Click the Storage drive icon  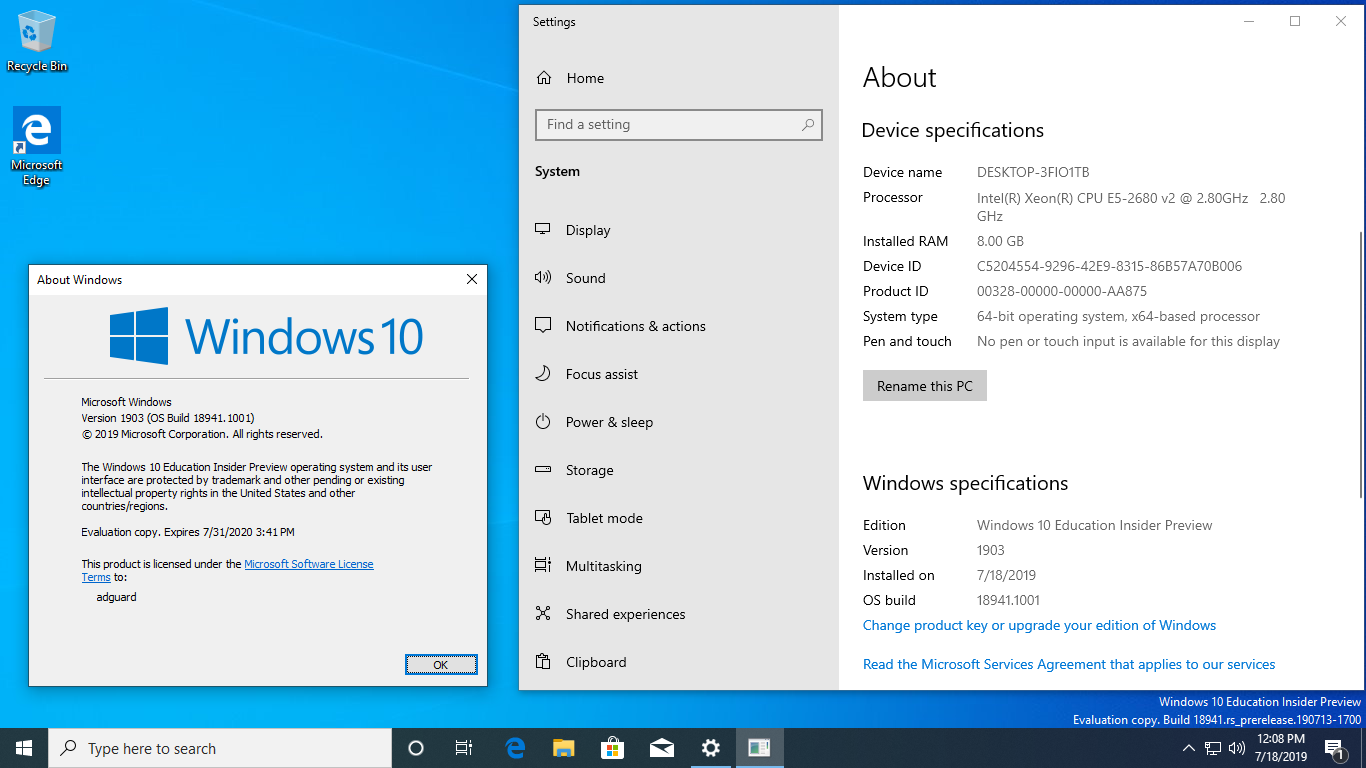click(543, 470)
